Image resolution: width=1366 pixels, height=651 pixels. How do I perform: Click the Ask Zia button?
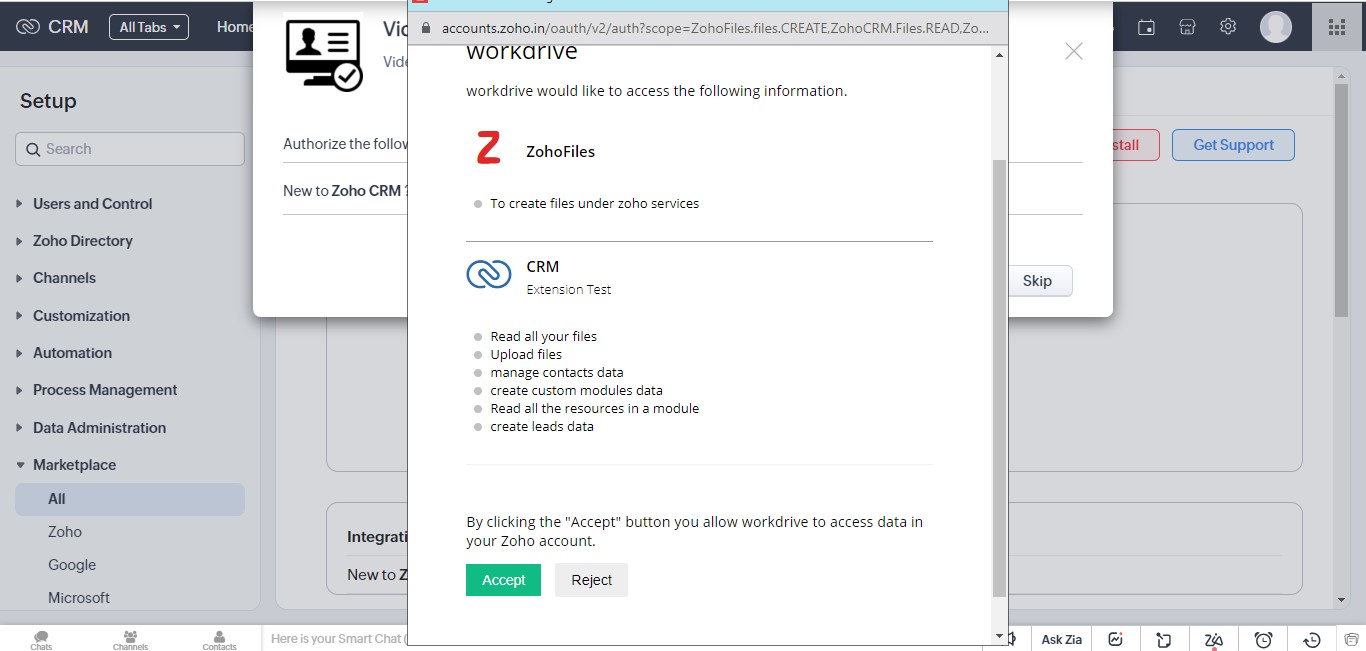point(1061,639)
